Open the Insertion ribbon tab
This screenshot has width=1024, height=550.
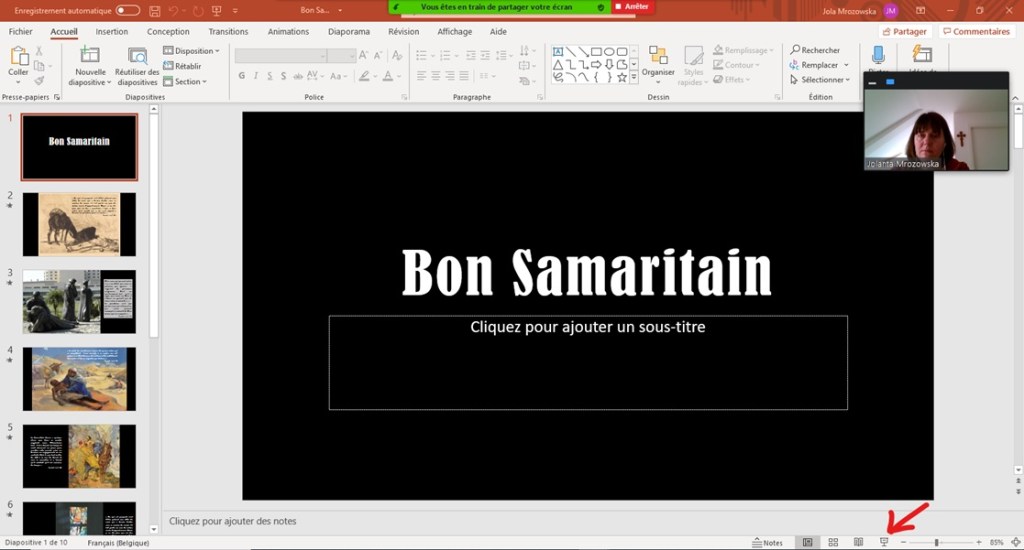pyautogui.click(x=112, y=32)
